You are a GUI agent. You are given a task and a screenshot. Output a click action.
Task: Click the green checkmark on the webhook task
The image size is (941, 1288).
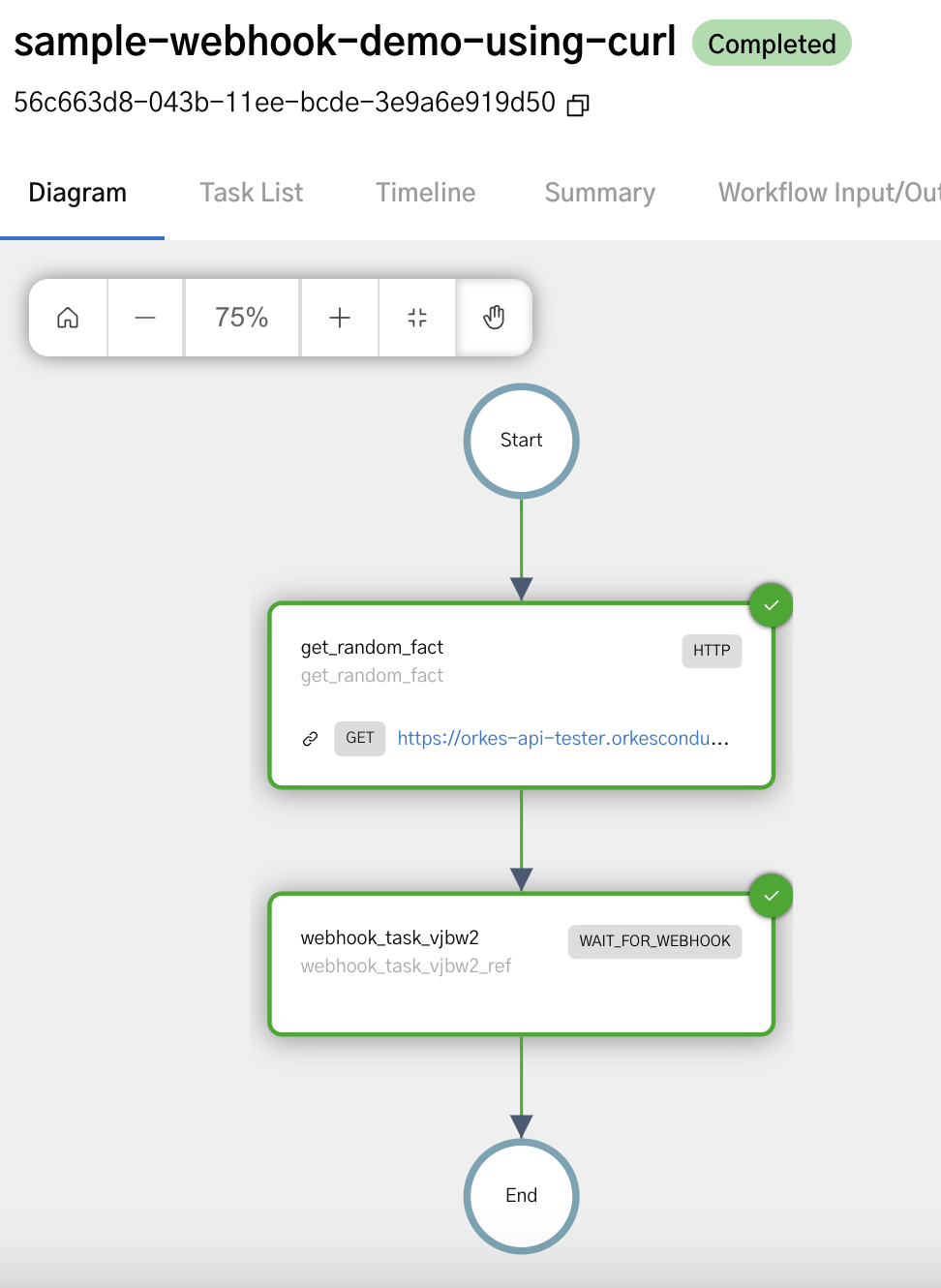coord(771,896)
